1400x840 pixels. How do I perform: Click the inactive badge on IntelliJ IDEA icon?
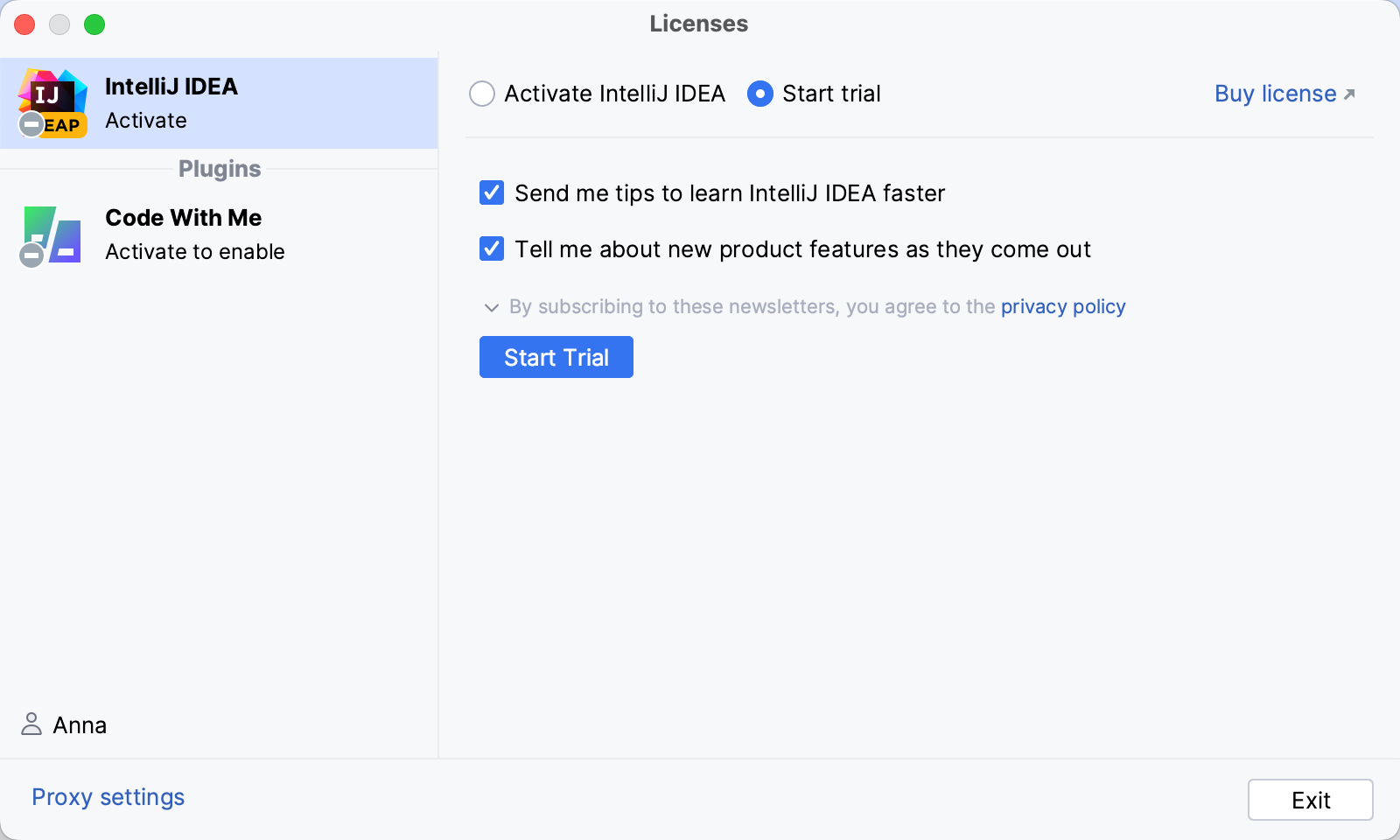(31, 125)
